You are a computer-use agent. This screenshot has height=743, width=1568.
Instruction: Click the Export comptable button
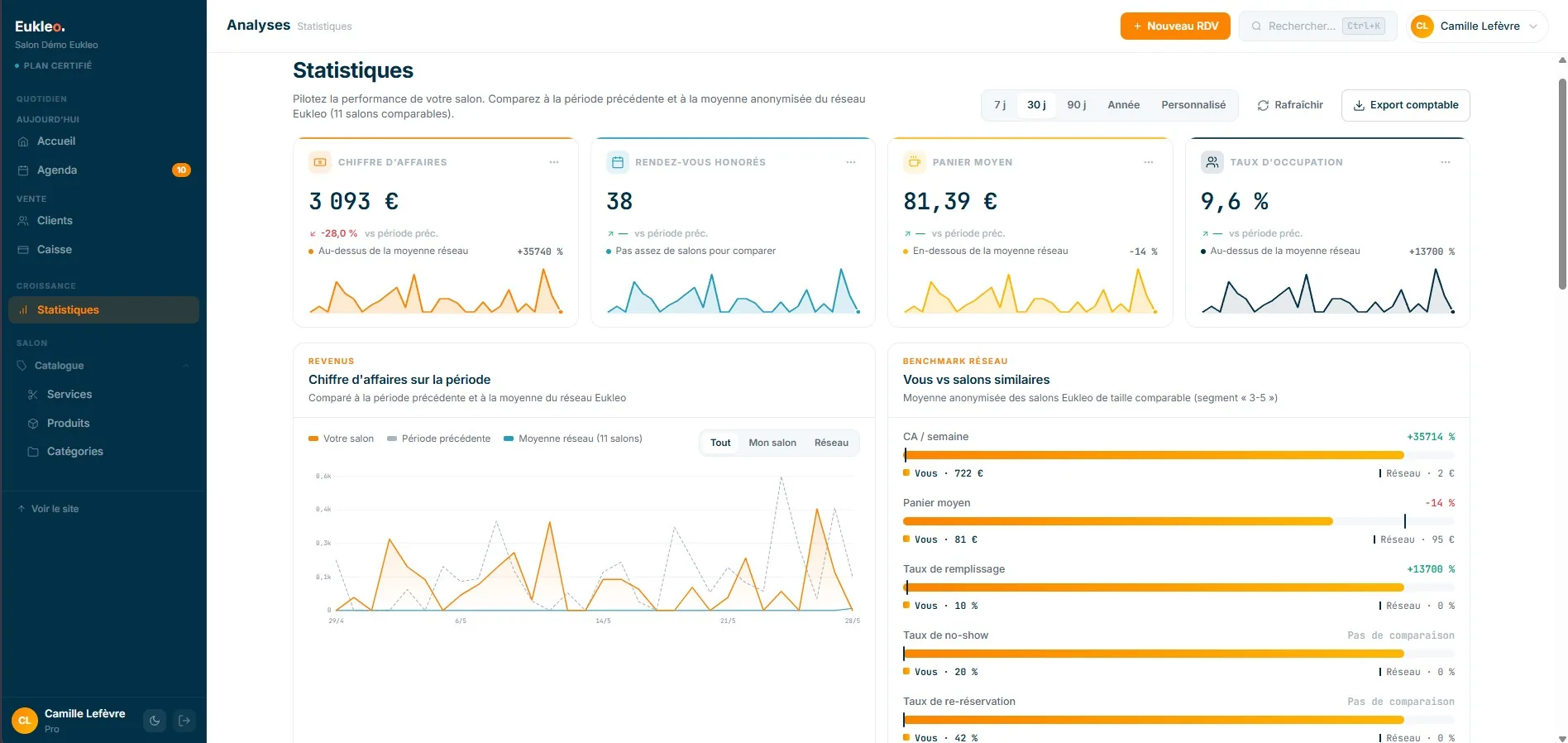[x=1406, y=105]
